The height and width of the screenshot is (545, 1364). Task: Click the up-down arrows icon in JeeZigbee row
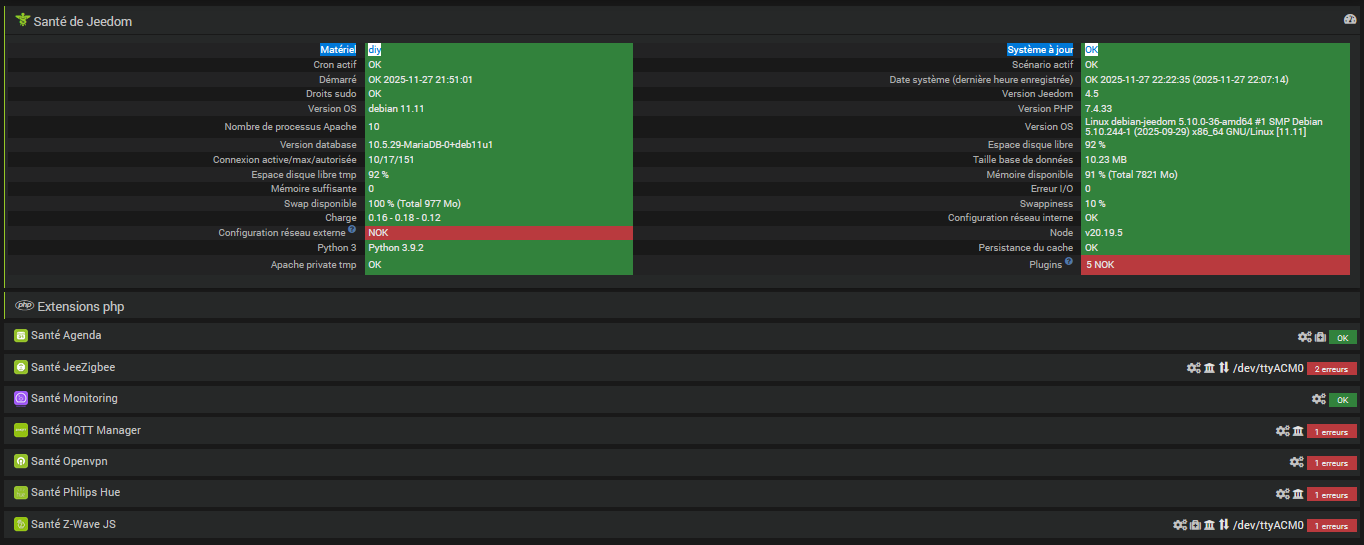pos(1223,368)
